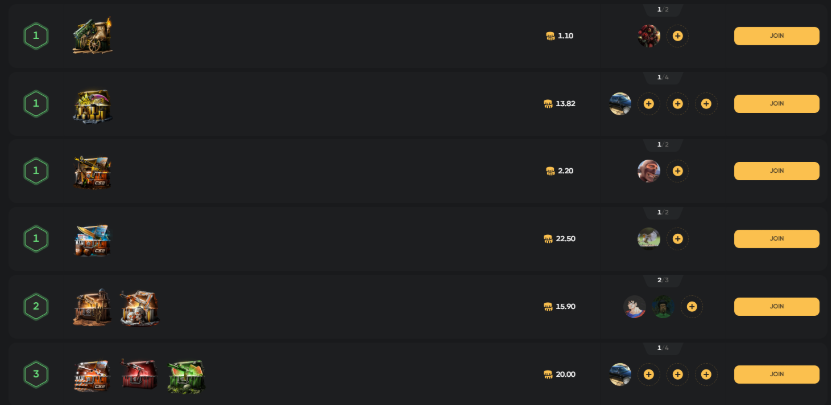Click the red chest case in the 20.00 row

pyautogui.click(x=139, y=374)
